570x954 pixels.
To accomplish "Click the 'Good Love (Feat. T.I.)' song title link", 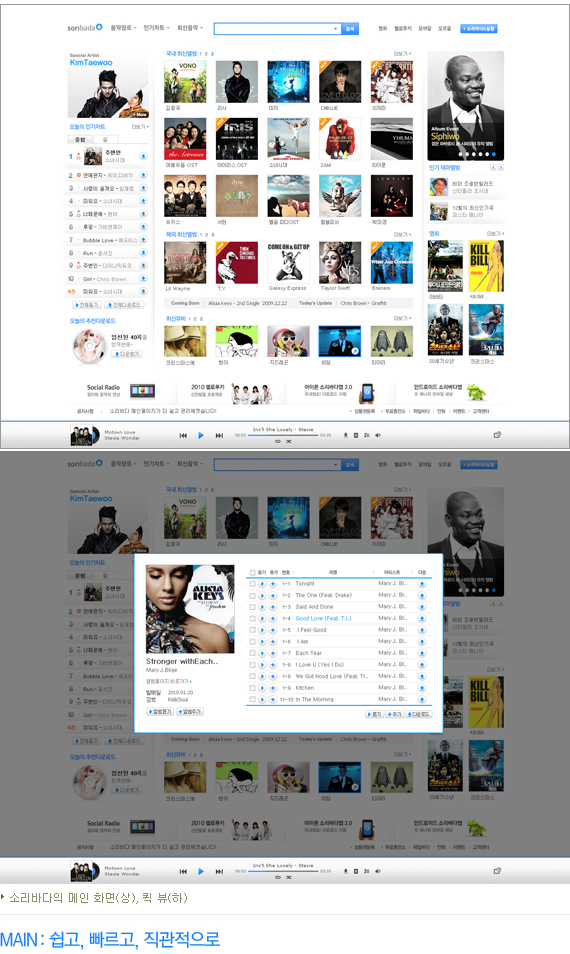I will click(x=324, y=618).
